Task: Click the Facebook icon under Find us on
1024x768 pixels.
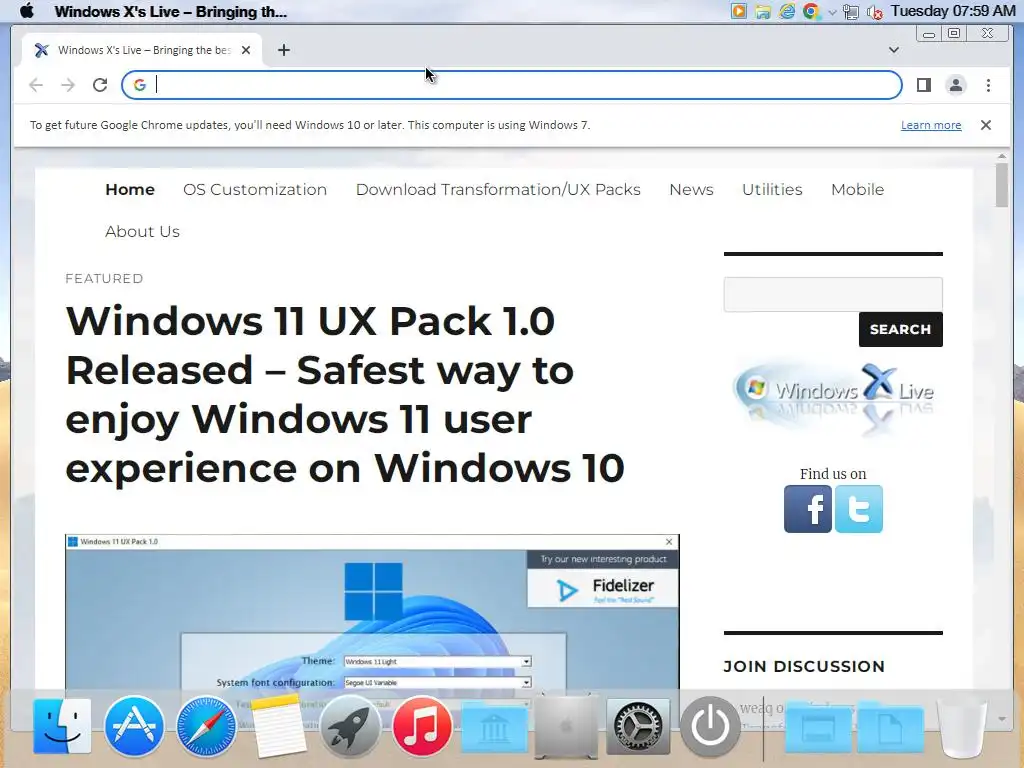Action: tap(808, 509)
